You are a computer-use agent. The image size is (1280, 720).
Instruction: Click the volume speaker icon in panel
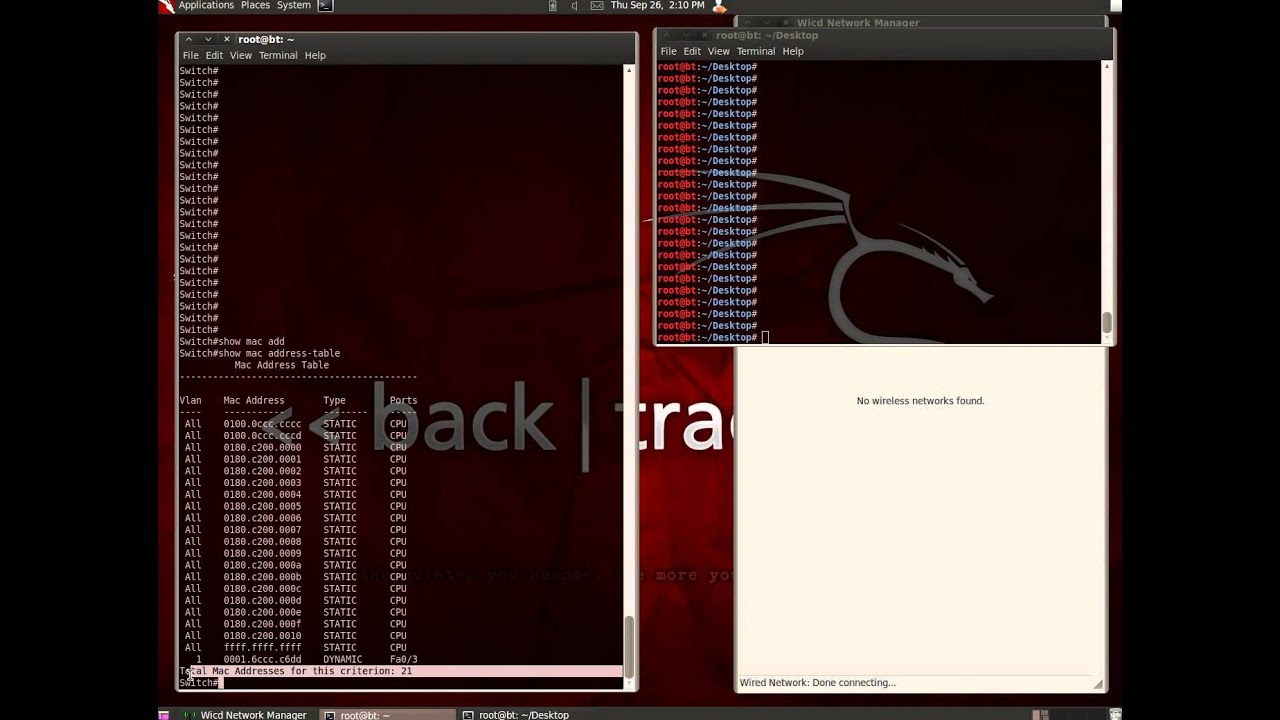(574, 6)
